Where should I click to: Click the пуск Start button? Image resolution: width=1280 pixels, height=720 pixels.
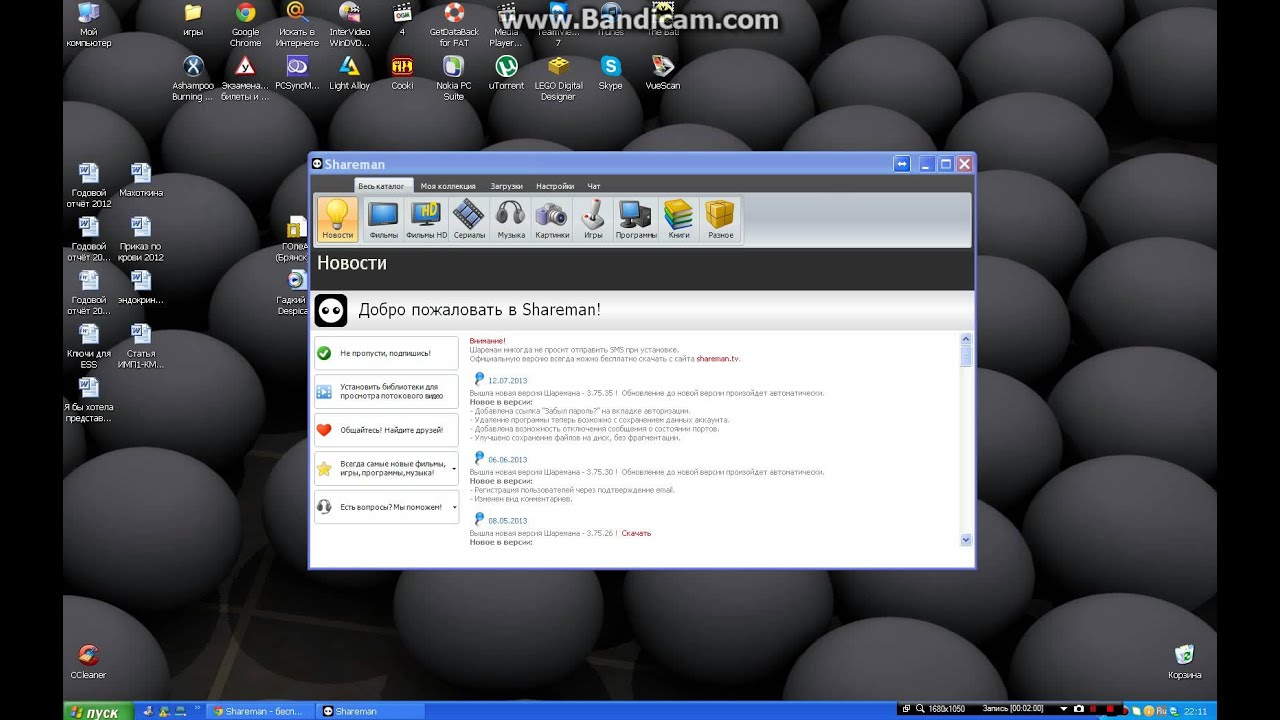point(97,712)
